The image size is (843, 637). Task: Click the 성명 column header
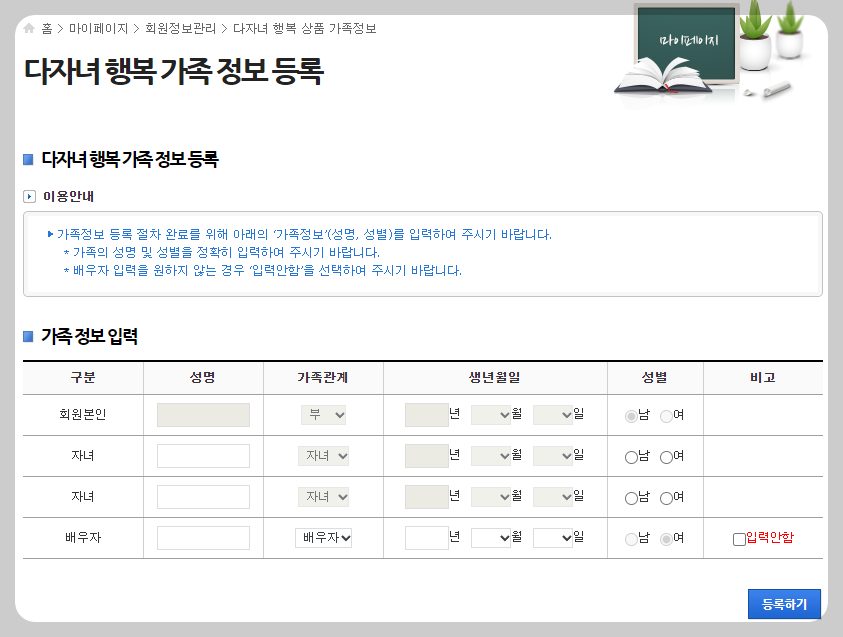pyautogui.click(x=203, y=378)
